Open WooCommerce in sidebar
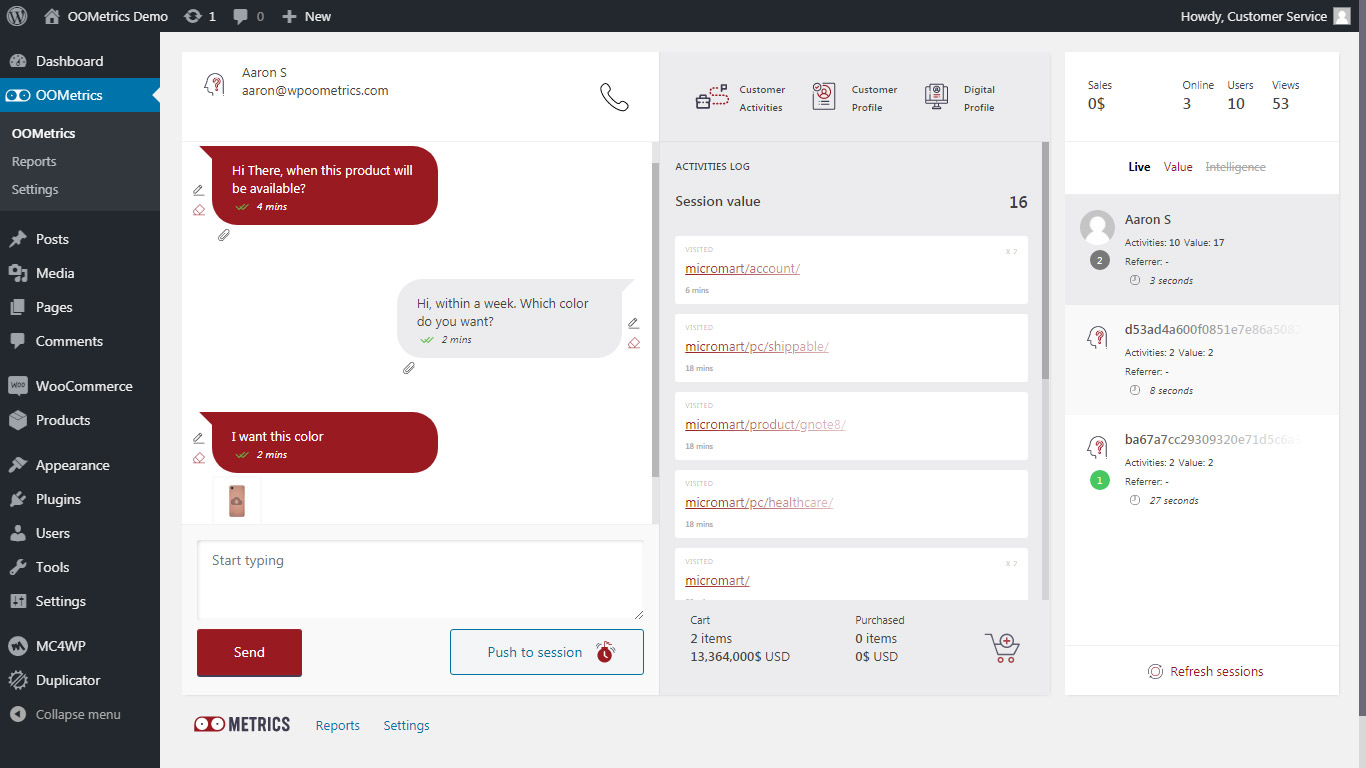 click(80, 386)
